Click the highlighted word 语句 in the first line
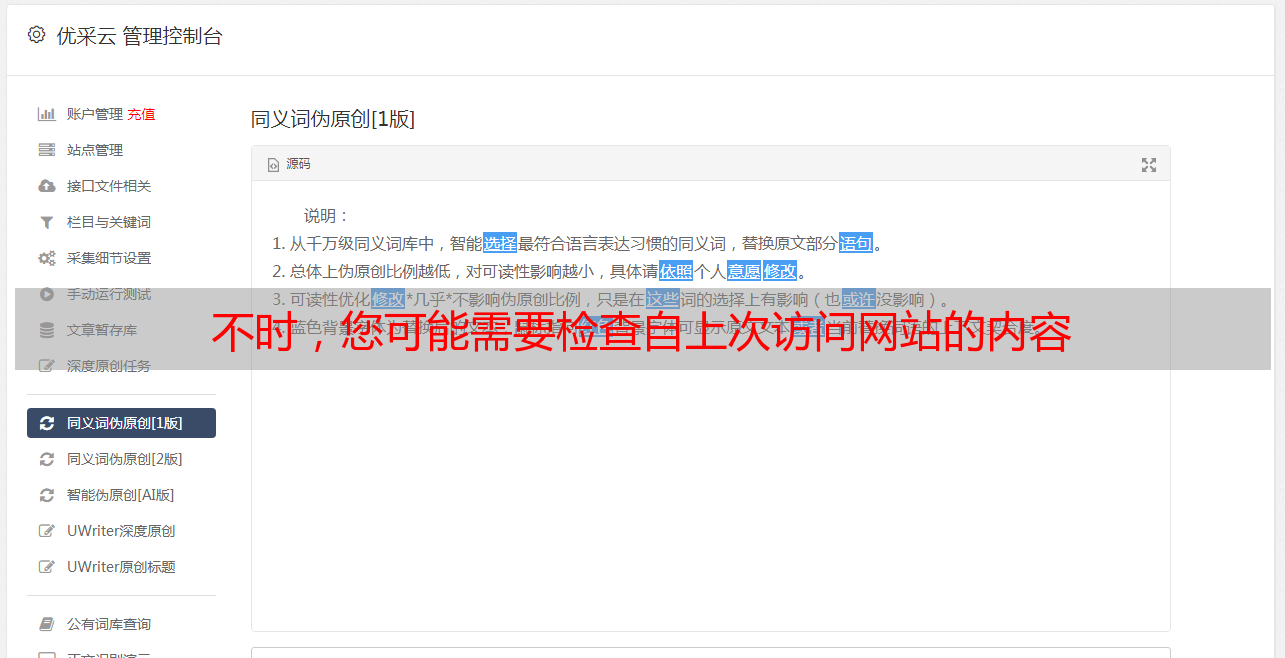1285x658 pixels. [x=856, y=243]
